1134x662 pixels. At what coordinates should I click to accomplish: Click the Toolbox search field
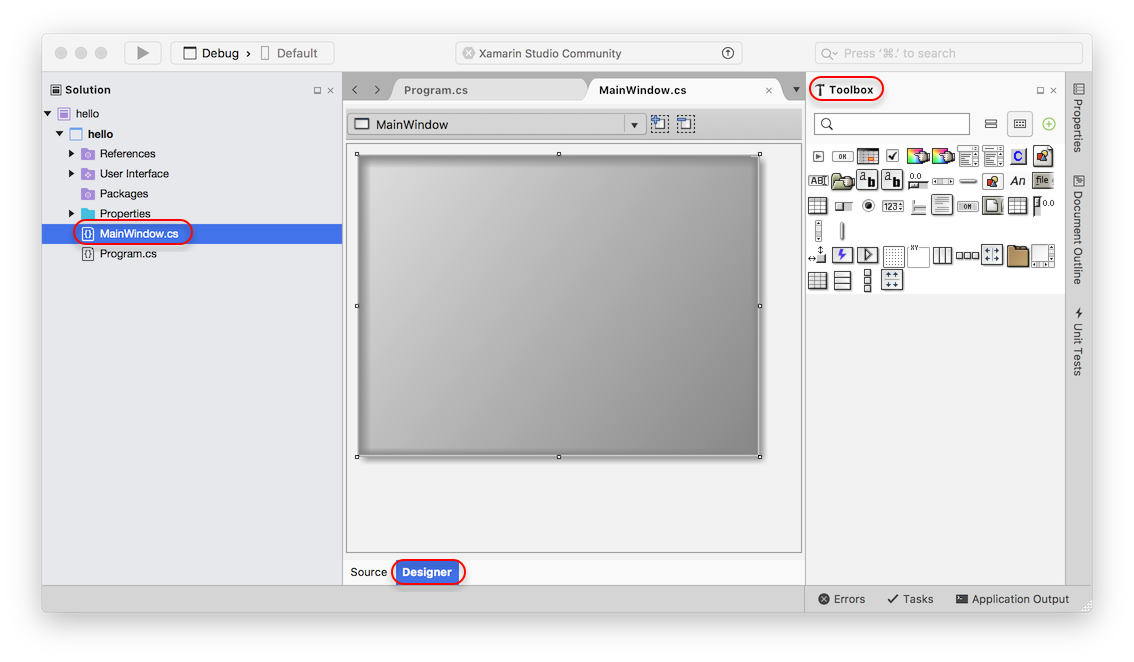click(x=892, y=124)
